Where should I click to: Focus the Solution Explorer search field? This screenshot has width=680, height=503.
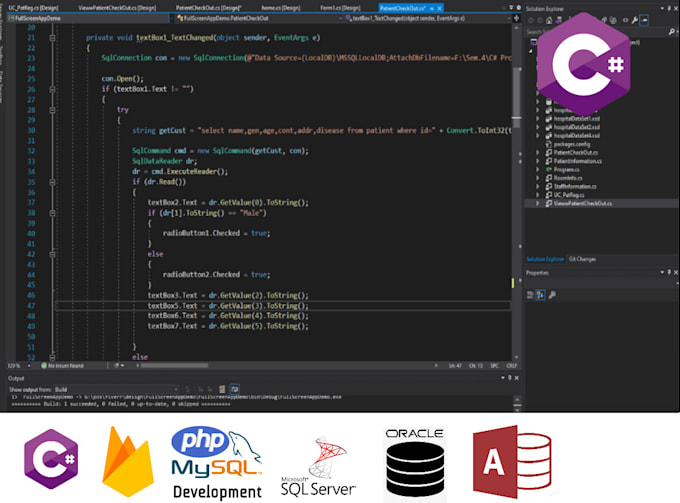point(596,32)
